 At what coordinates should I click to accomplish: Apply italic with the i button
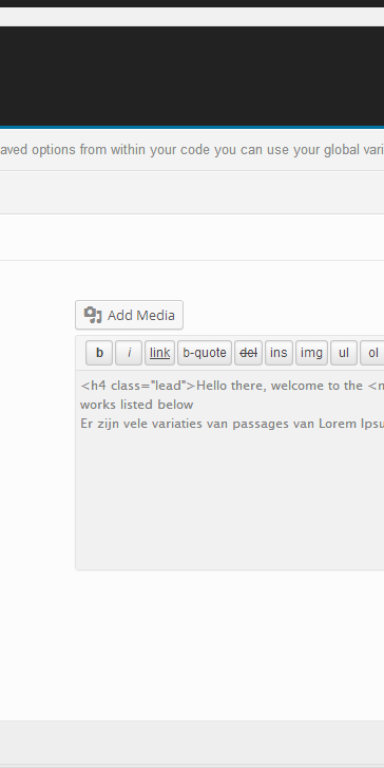click(x=129, y=353)
